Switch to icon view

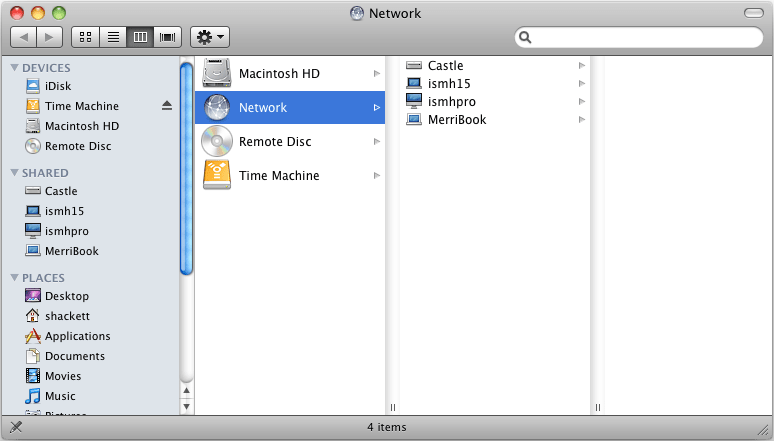(85, 37)
